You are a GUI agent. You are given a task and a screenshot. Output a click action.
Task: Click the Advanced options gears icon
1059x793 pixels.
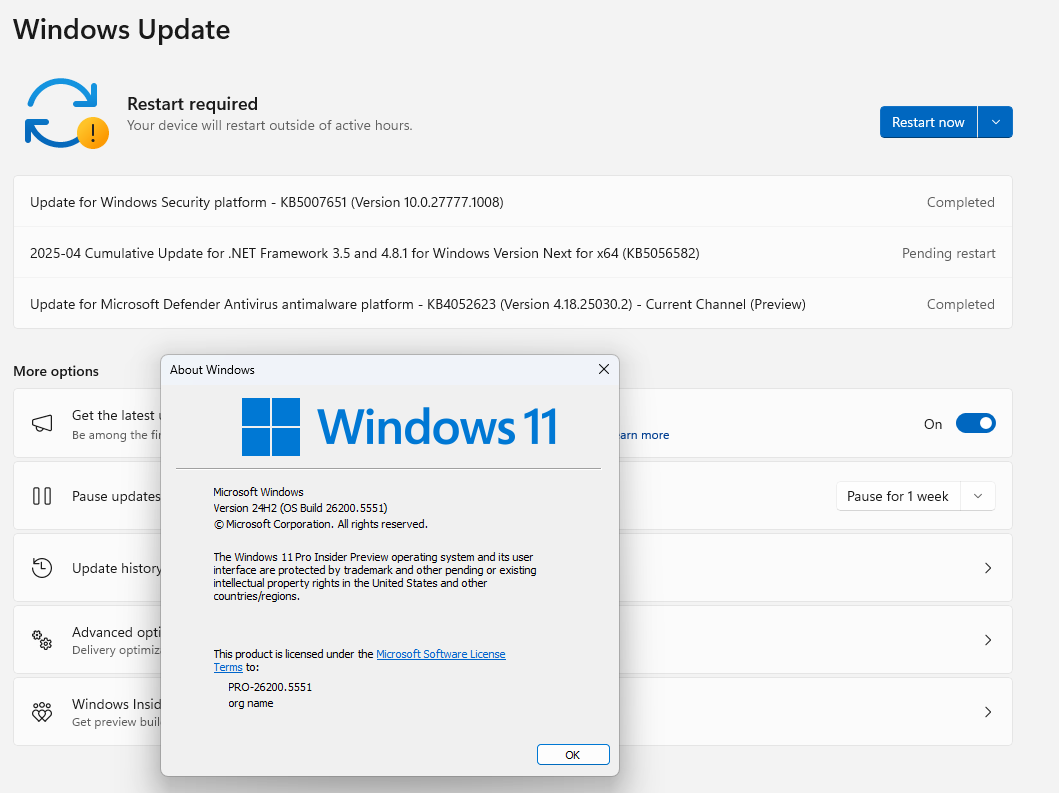pyautogui.click(x=42, y=640)
